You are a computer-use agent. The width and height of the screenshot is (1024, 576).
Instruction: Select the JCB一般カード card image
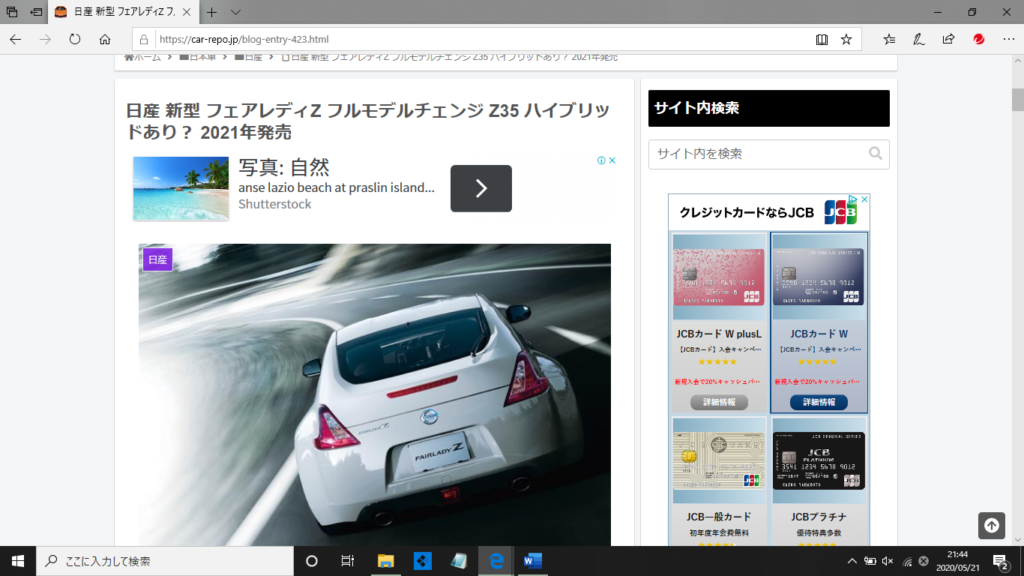pos(719,461)
